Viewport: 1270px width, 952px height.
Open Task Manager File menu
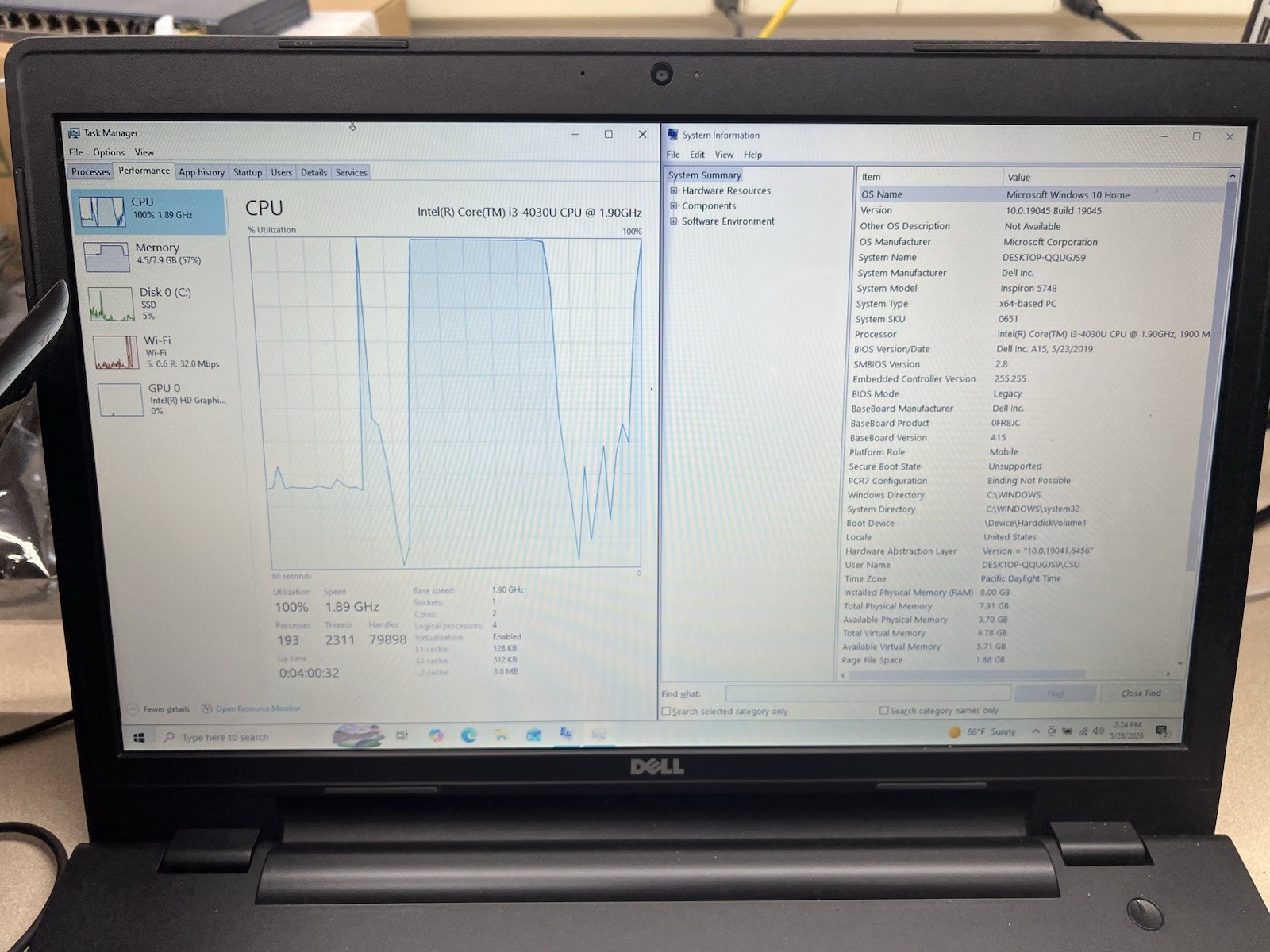[75, 152]
